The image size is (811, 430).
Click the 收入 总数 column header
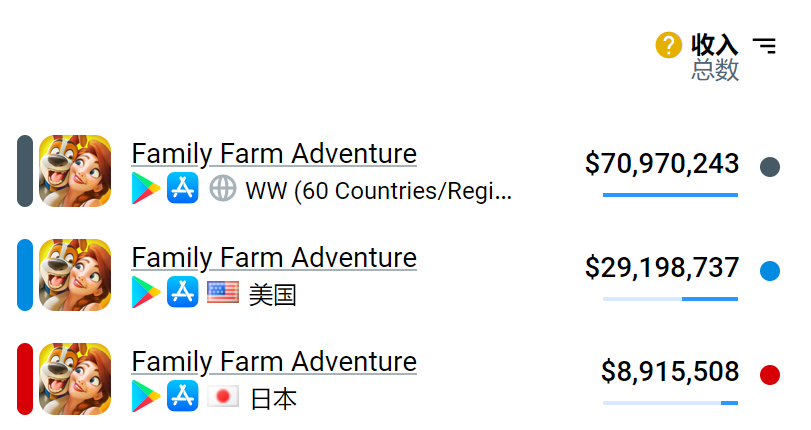[714, 57]
